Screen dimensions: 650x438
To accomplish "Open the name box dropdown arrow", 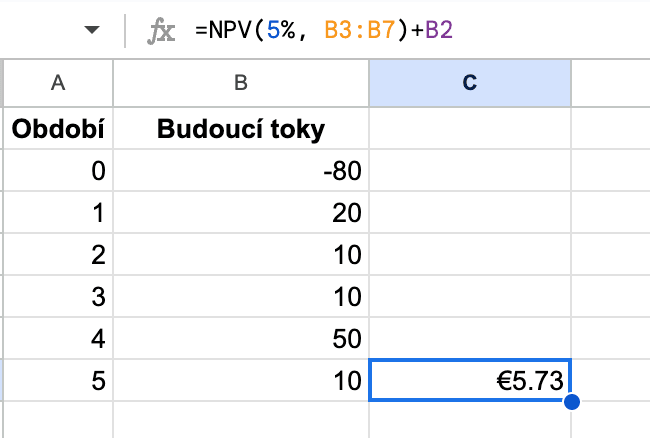I will pyautogui.click(x=93, y=31).
